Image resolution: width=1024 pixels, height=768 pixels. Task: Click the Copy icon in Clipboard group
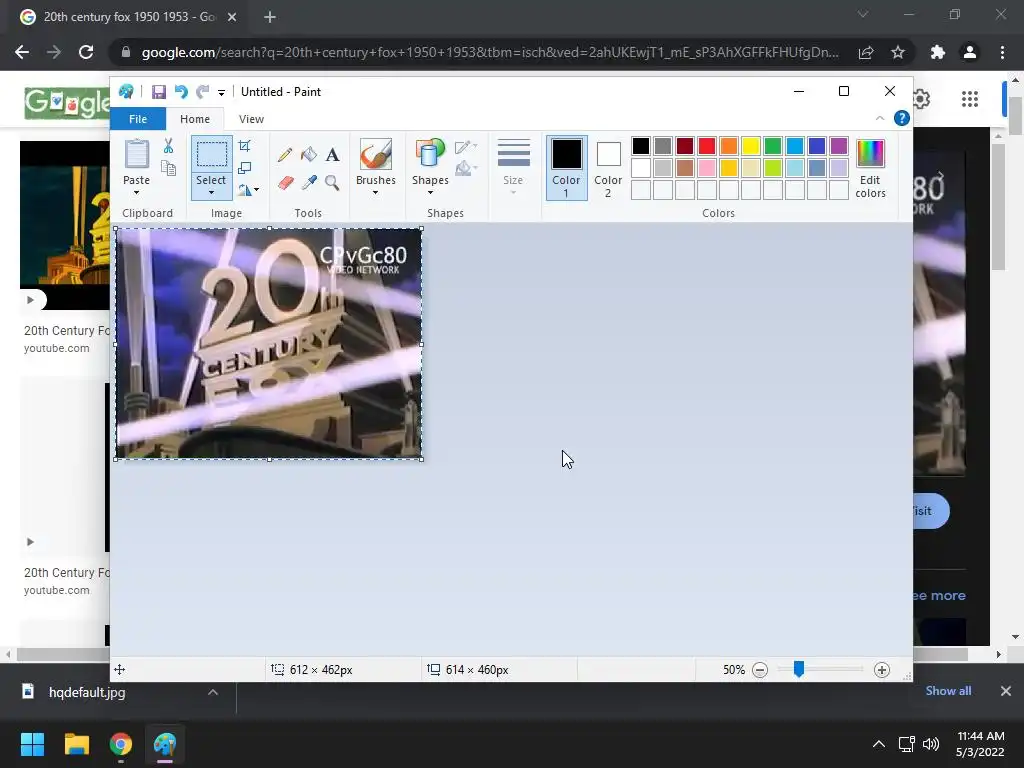[168, 169]
